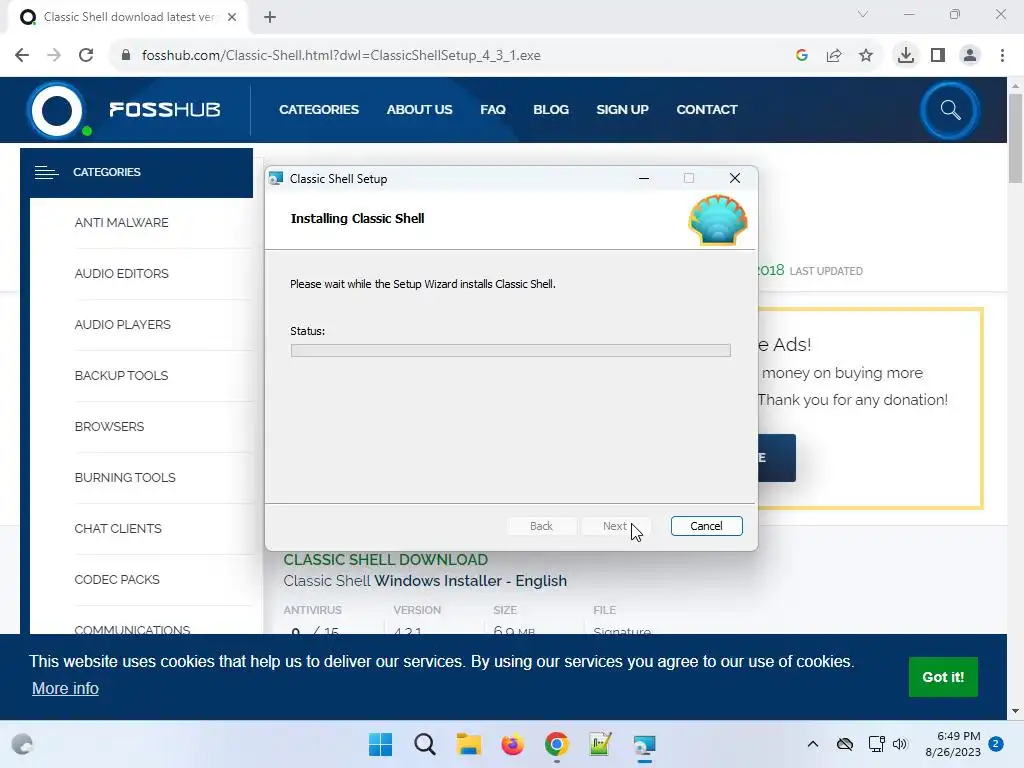Click the Classic Shell Setup title icon
Viewport: 1024px width, 768px height.
[276, 178]
